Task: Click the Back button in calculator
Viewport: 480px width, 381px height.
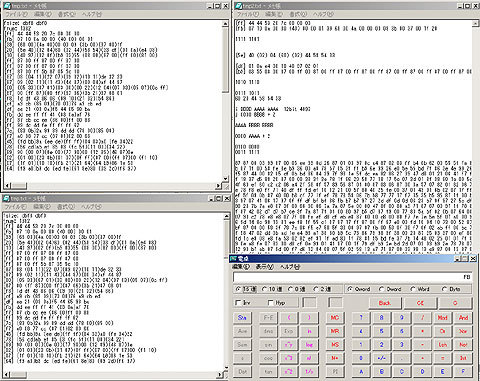Action: [x=385, y=303]
